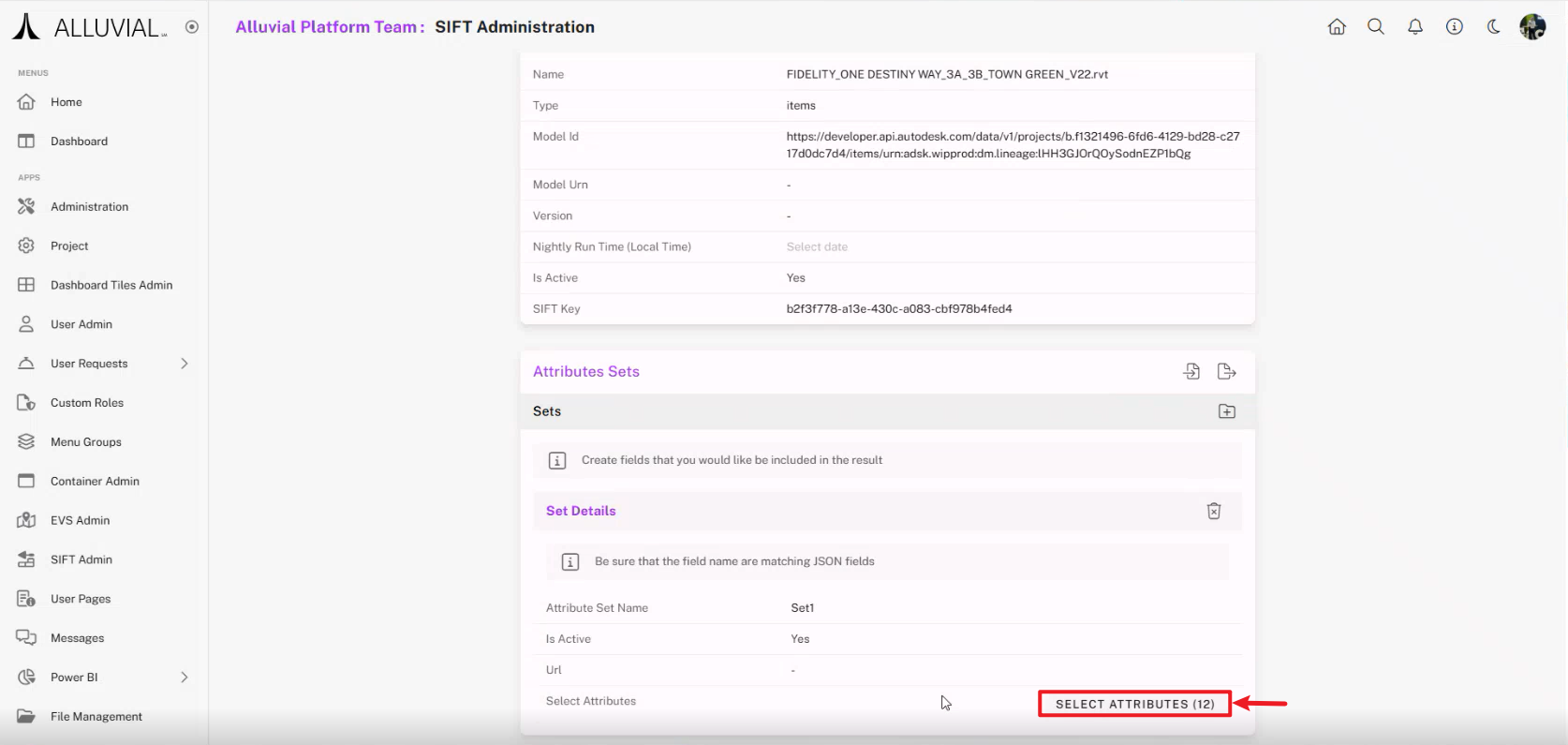
Task: Go to SIFT Admin in sidebar
Action: pos(81,559)
